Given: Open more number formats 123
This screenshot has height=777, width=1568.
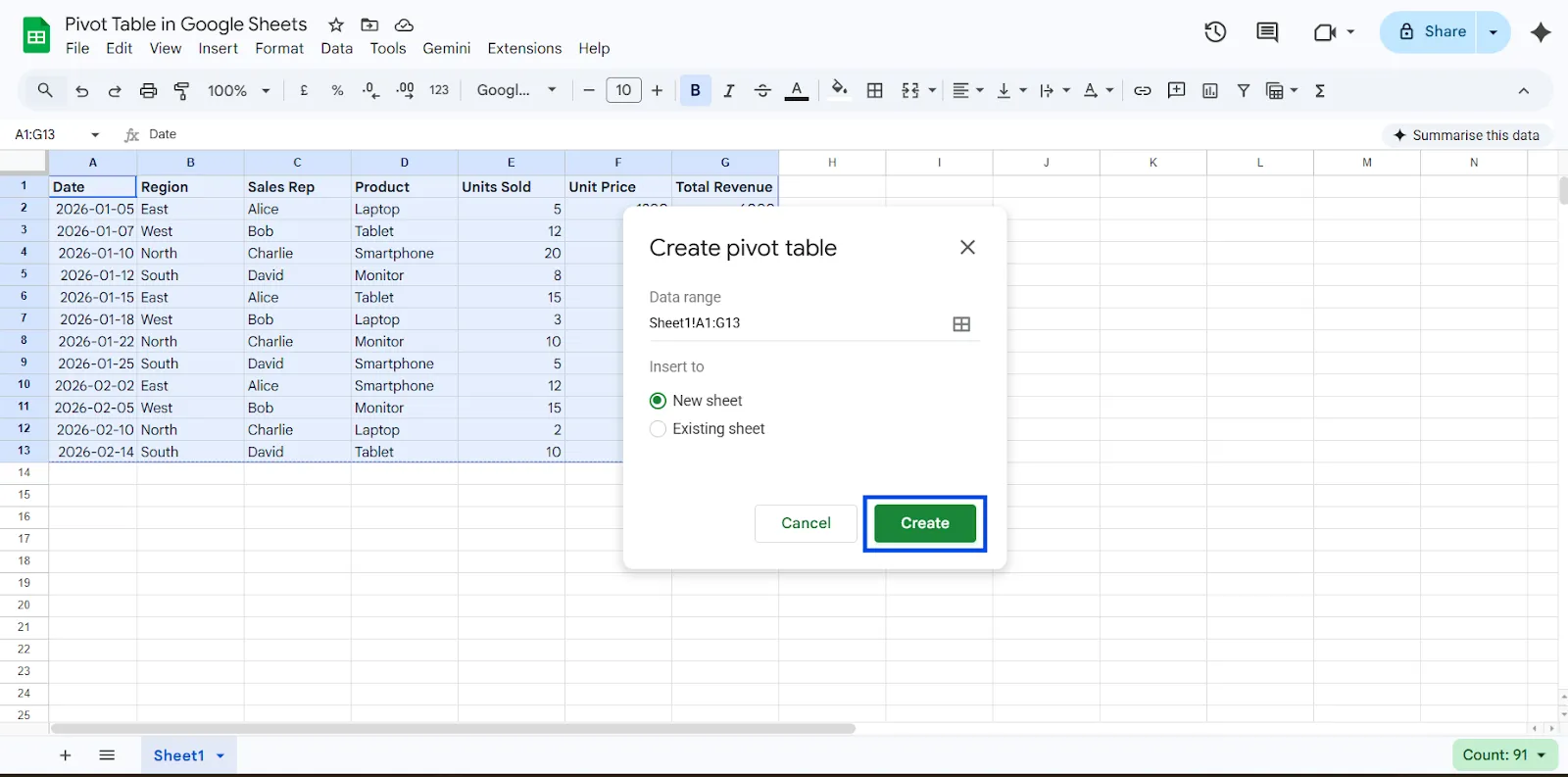Looking at the screenshot, I should point(439,90).
